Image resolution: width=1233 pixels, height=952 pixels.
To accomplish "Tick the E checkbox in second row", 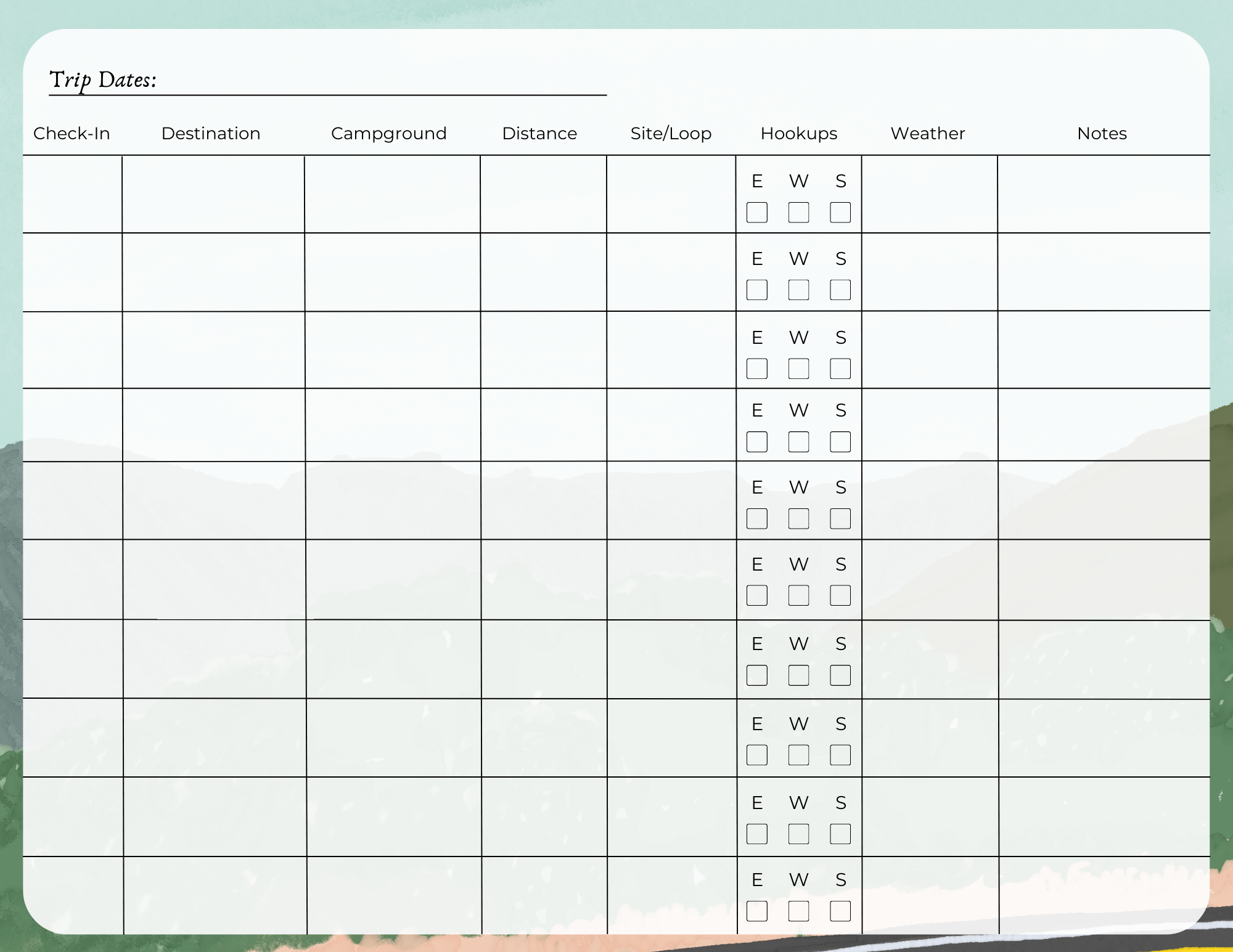I will pyautogui.click(x=756, y=290).
